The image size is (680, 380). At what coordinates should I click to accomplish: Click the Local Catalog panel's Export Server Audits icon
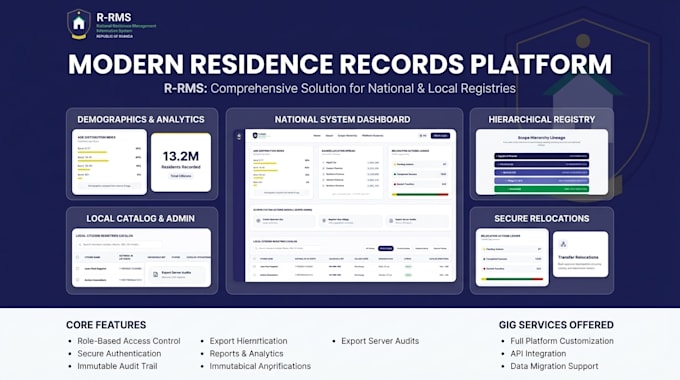tap(155, 274)
